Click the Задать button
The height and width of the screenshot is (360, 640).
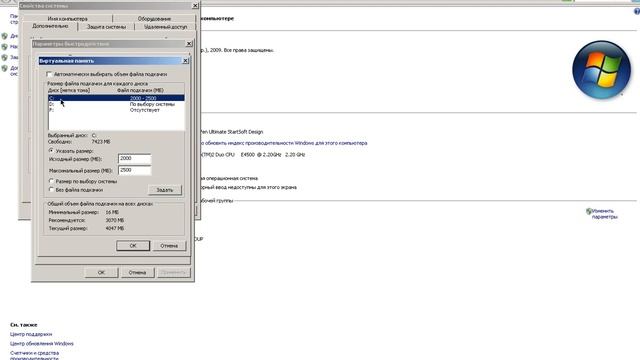coord(165,190)
